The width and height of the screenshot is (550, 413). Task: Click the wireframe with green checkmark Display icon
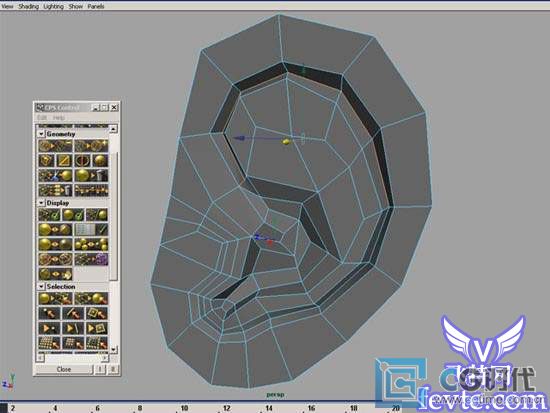coord(49,215)
